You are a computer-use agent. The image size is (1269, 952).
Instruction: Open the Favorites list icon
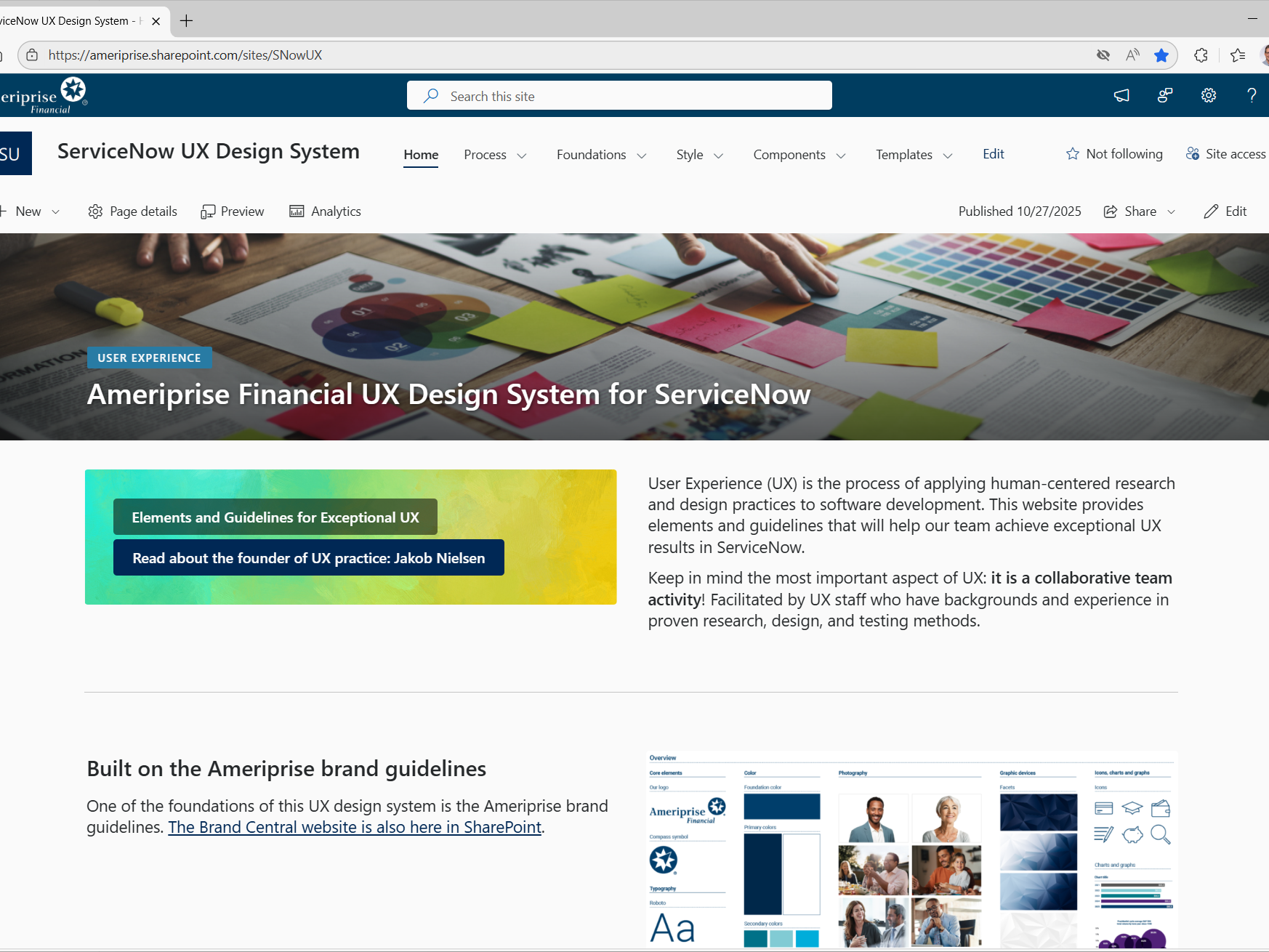1238,55
